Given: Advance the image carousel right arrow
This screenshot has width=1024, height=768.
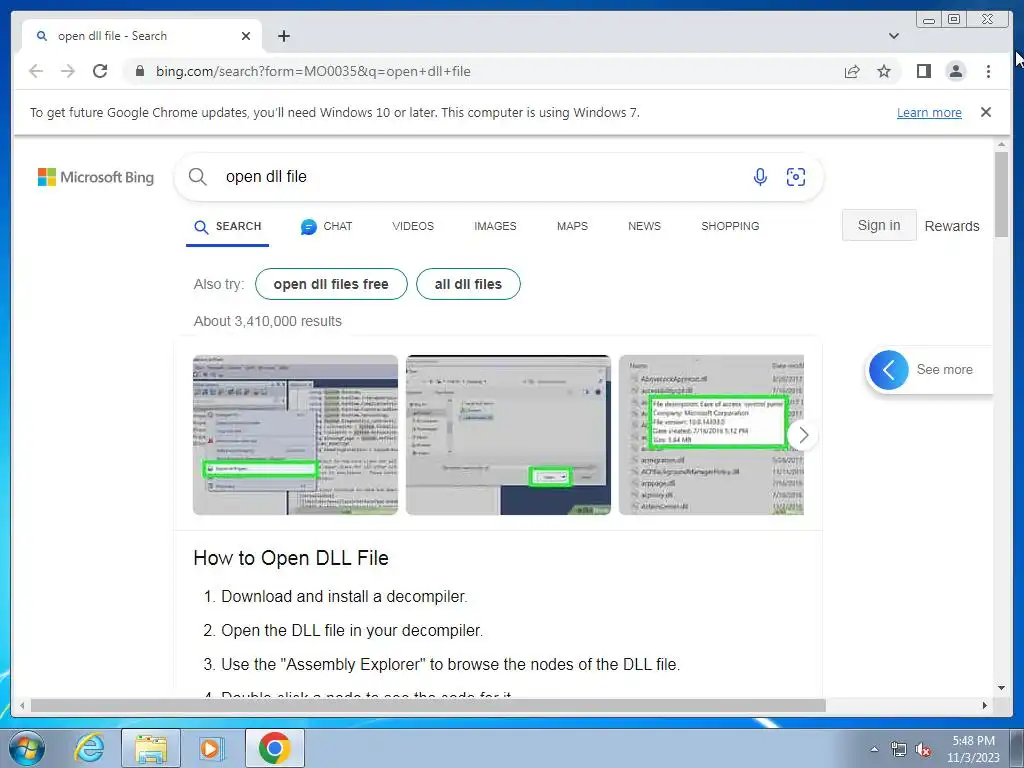Looking at the screenshot, I should pos(803,435).
